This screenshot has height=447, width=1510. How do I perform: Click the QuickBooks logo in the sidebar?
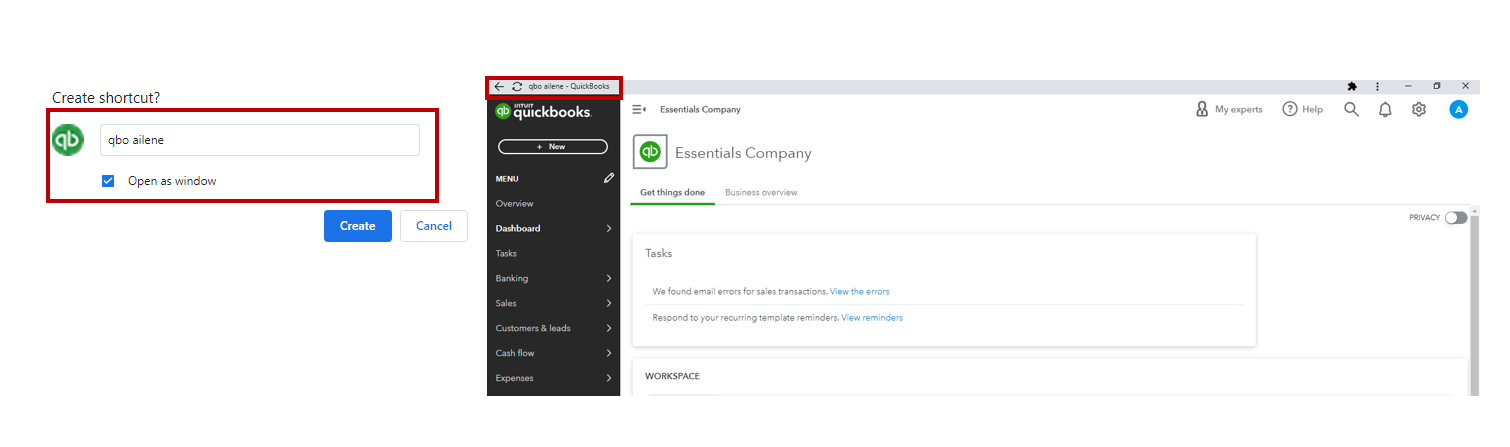[544, 112]
